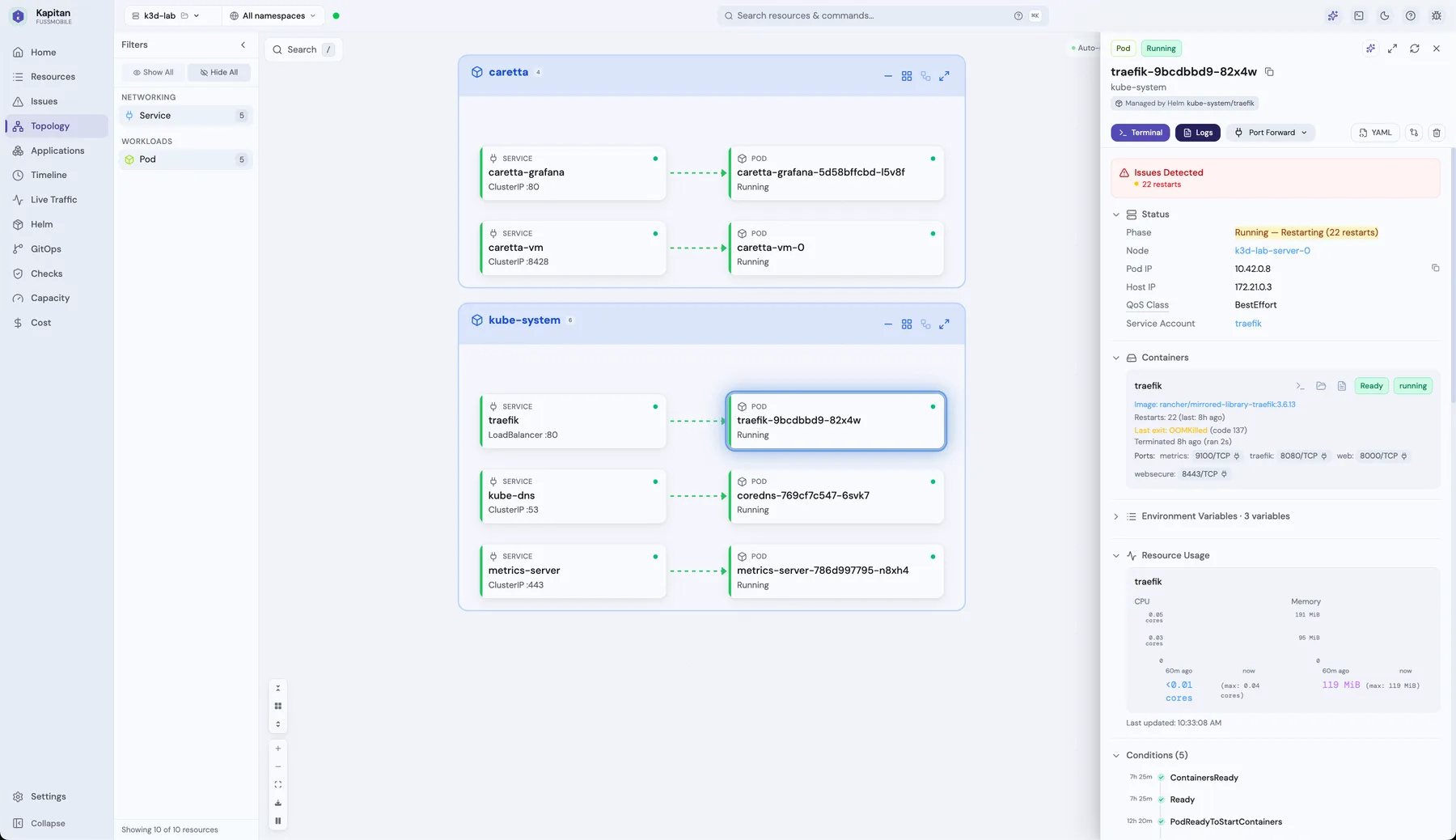
Task: Collapse the Filters panel chevron
Action: (x=243, y=45)
